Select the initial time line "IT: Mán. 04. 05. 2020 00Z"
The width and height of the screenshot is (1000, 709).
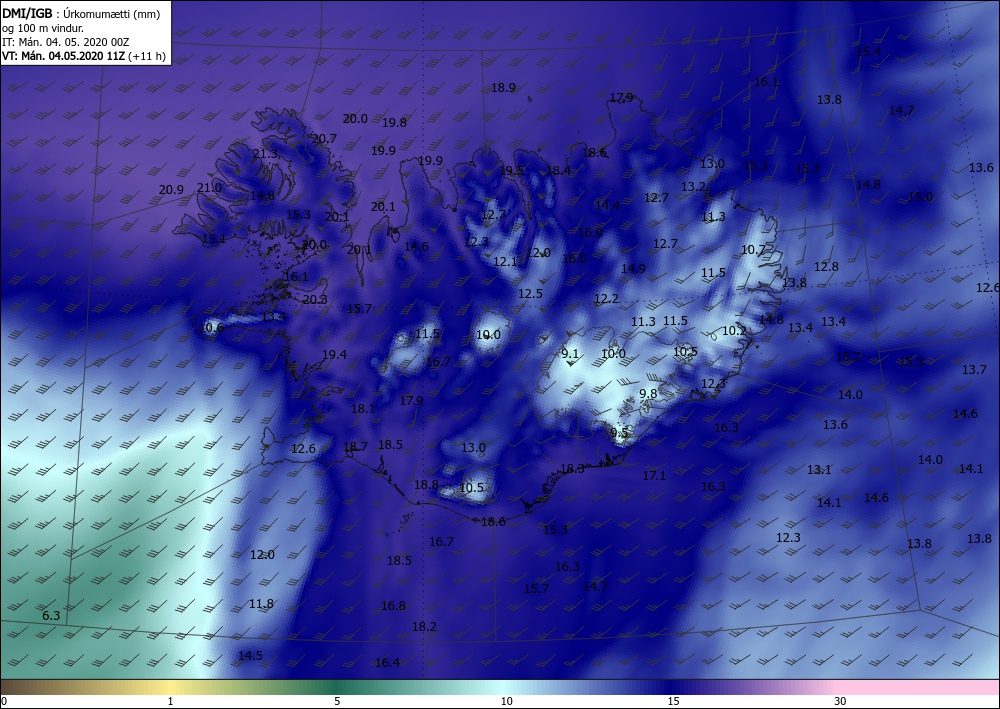[66, 42]
